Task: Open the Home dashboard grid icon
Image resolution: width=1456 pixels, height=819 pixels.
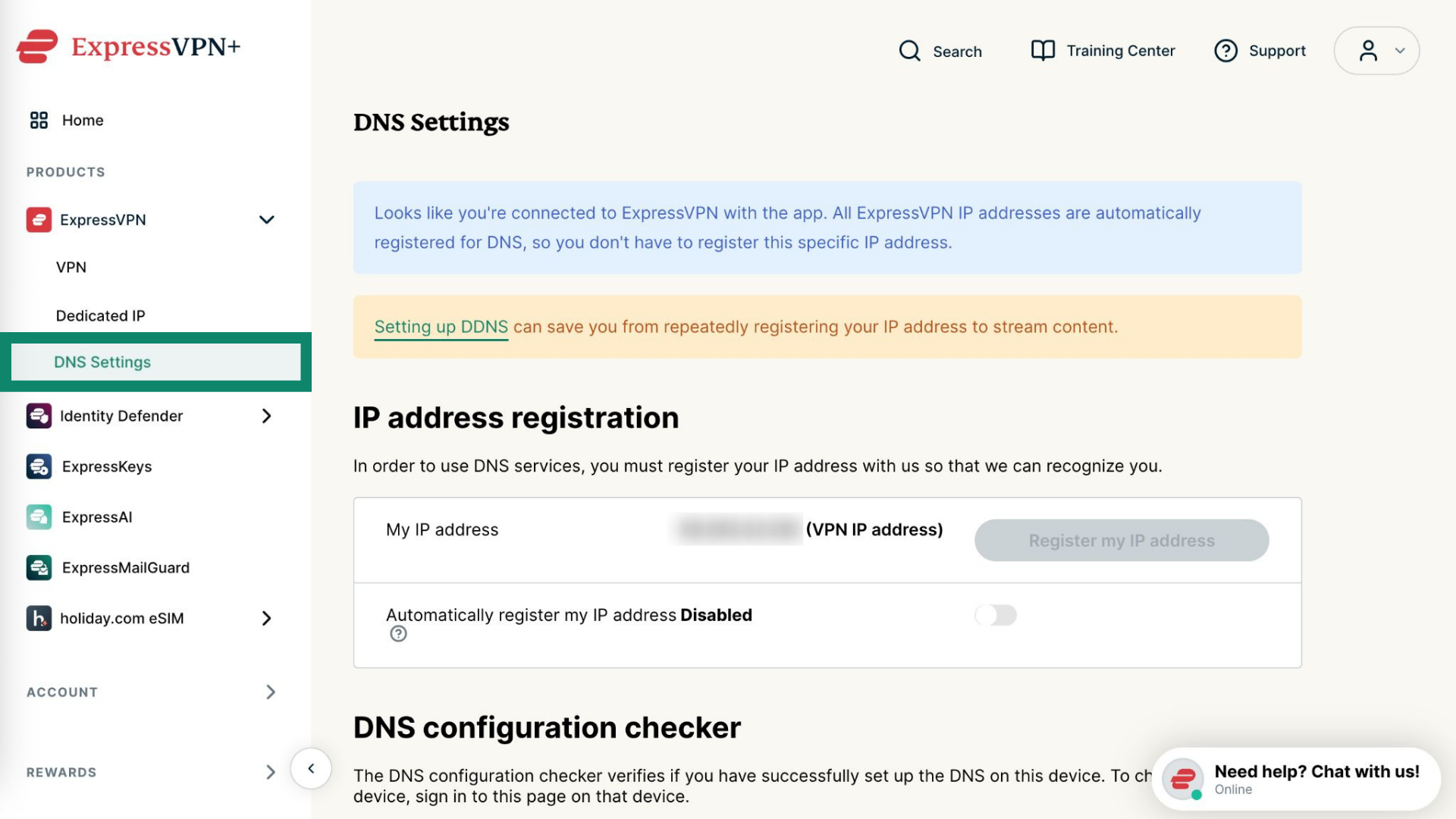Action: [x=39, y=120]
